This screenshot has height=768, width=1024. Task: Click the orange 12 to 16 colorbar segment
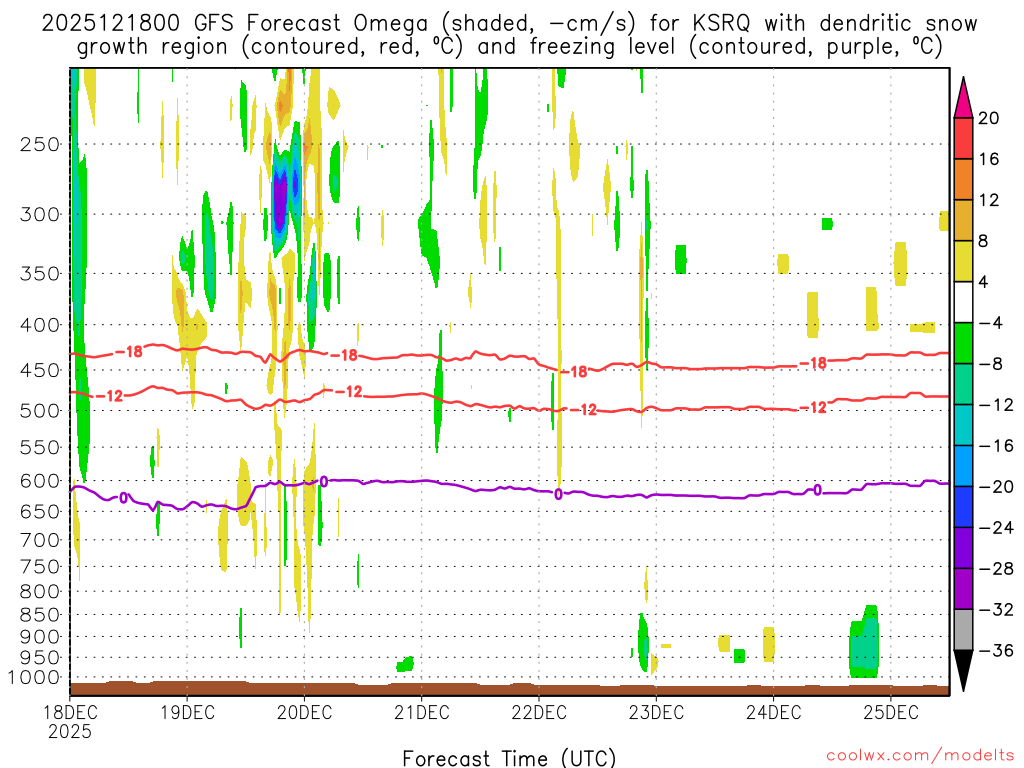[x=963, y=180]
